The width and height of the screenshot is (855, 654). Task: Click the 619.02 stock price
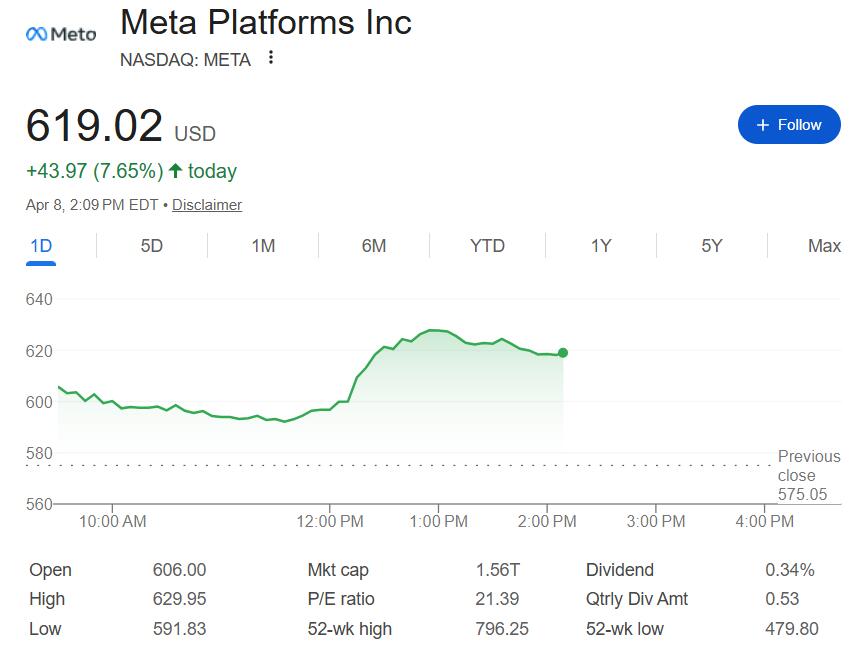click(94, 127)
